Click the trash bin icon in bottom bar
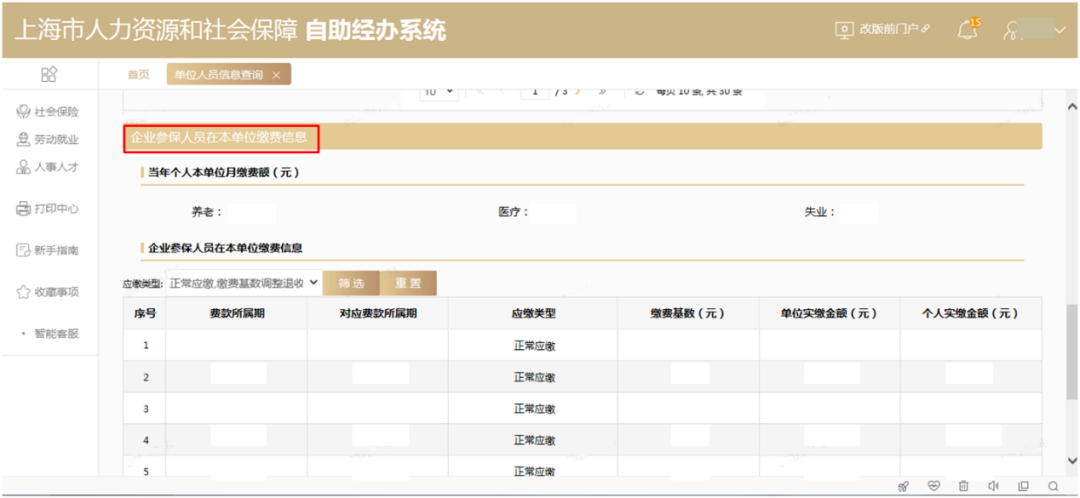This screenshot has height=498, width=1080. click(963, 486)
